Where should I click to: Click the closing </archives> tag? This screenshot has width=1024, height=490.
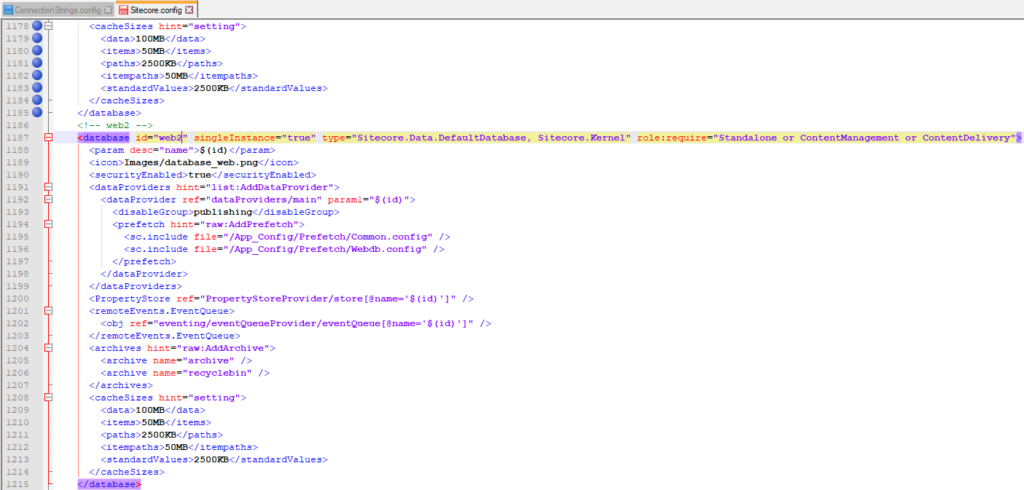[x=120, y=385]
